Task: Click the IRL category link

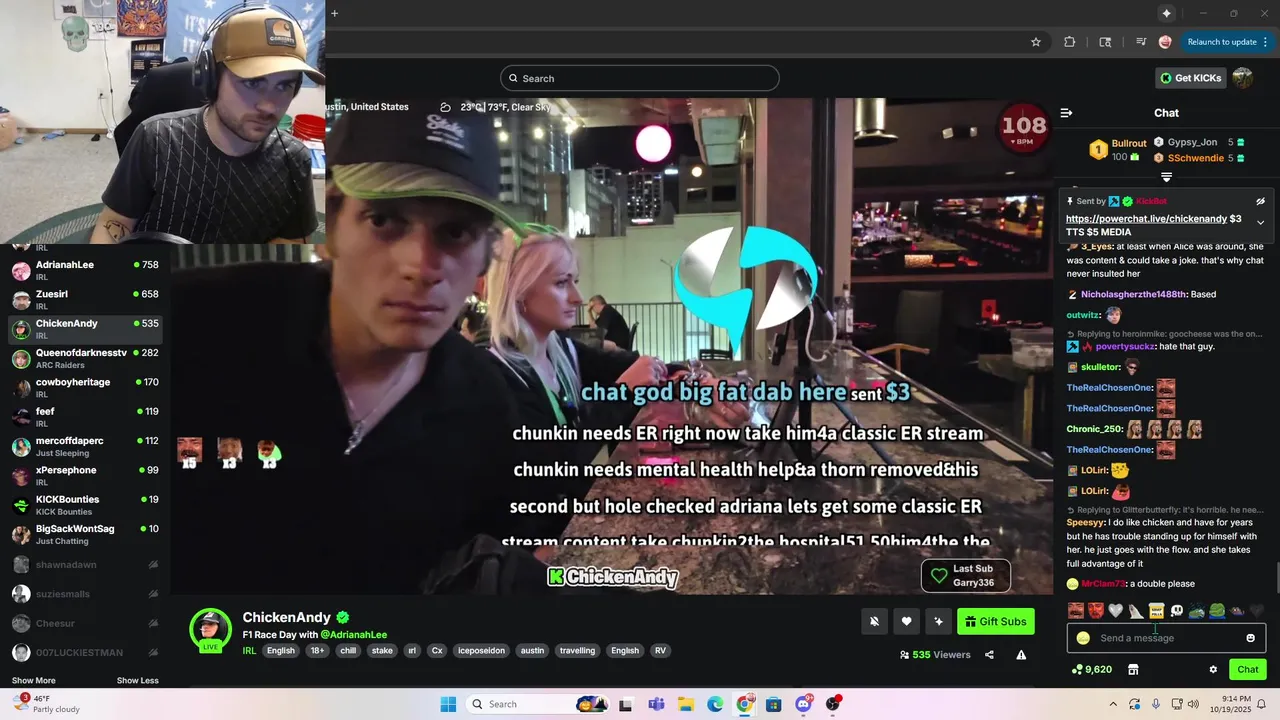Action: (x=249, y=650)
